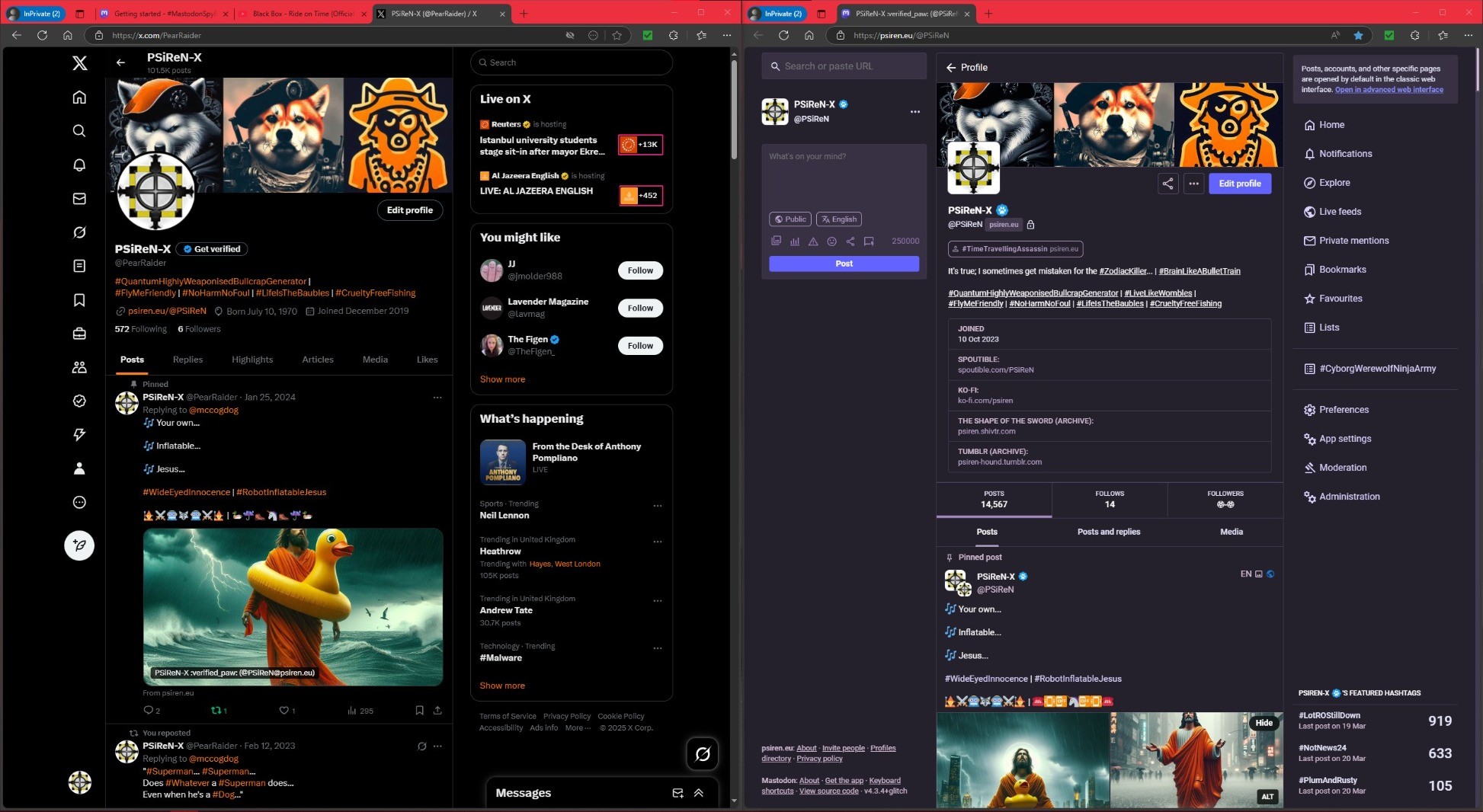
Task: Like the pinned X post heart icon
Action: pos(283,711)
